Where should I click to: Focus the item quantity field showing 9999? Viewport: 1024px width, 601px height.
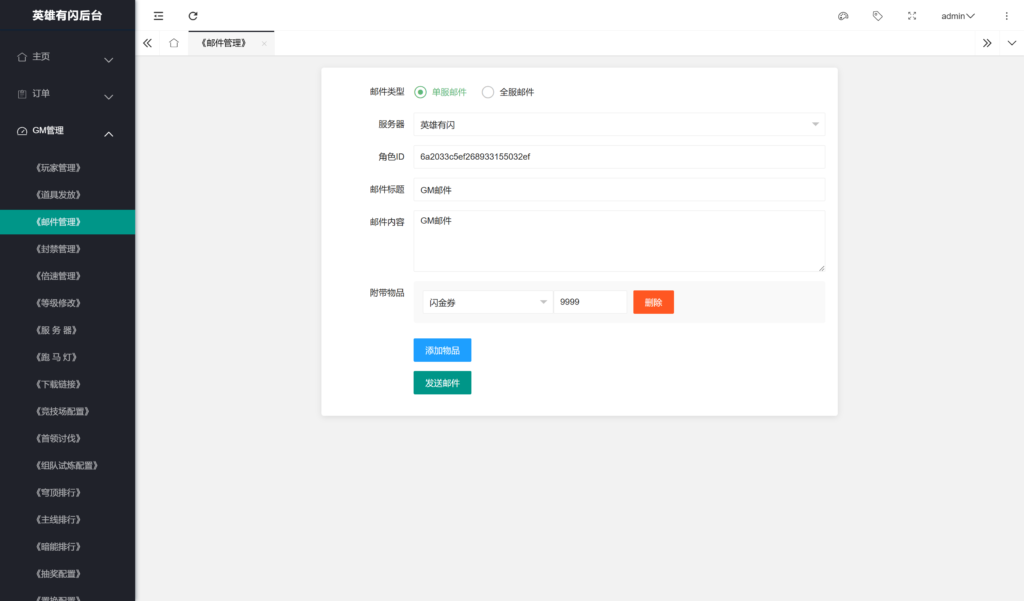(590, 302)
